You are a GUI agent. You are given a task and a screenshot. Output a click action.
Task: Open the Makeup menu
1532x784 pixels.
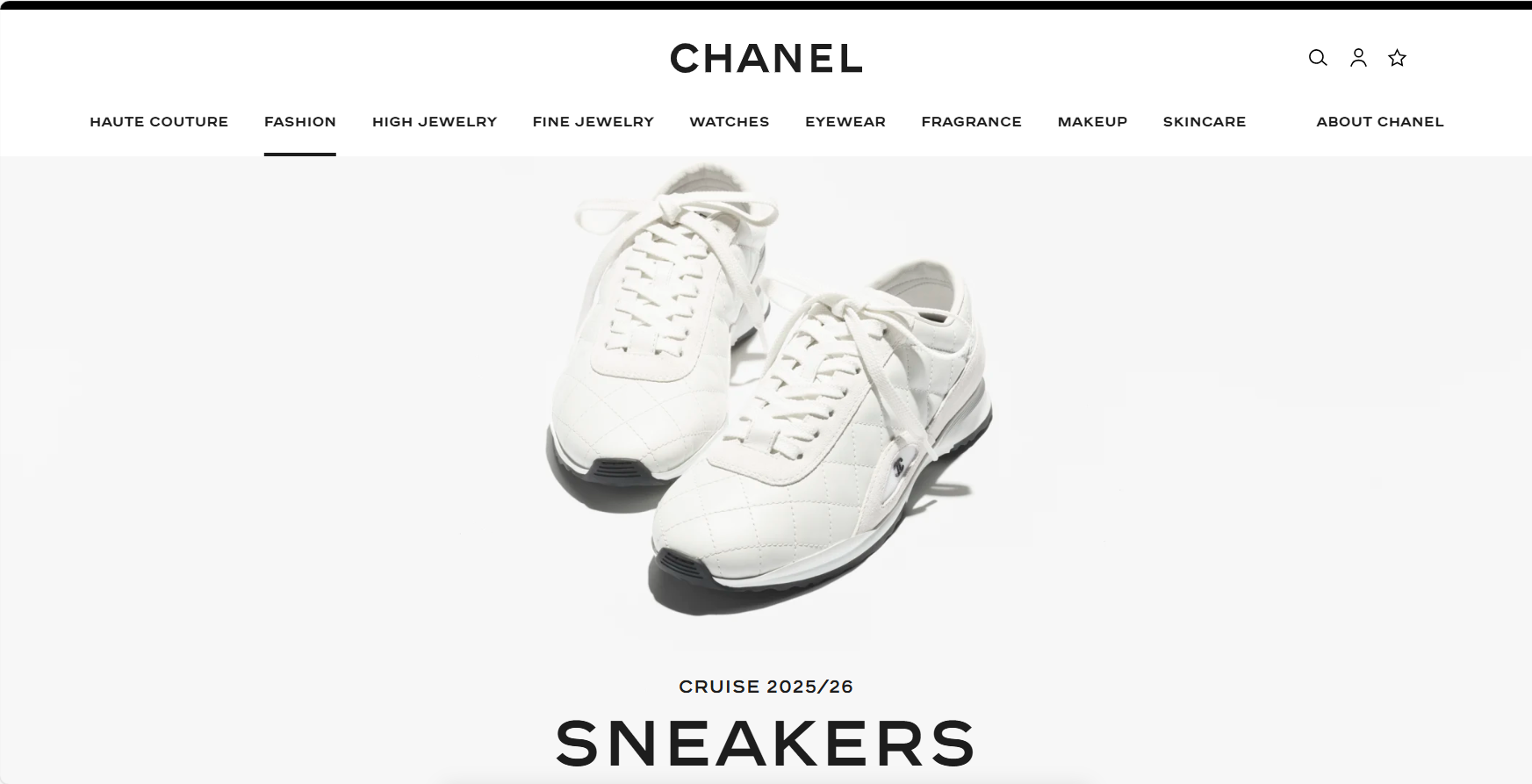[x=1092, y=122]
